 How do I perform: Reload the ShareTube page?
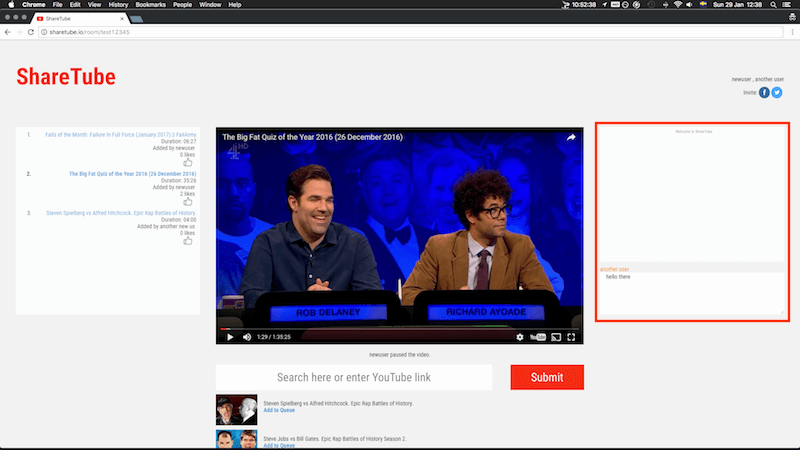coord(31,32)
